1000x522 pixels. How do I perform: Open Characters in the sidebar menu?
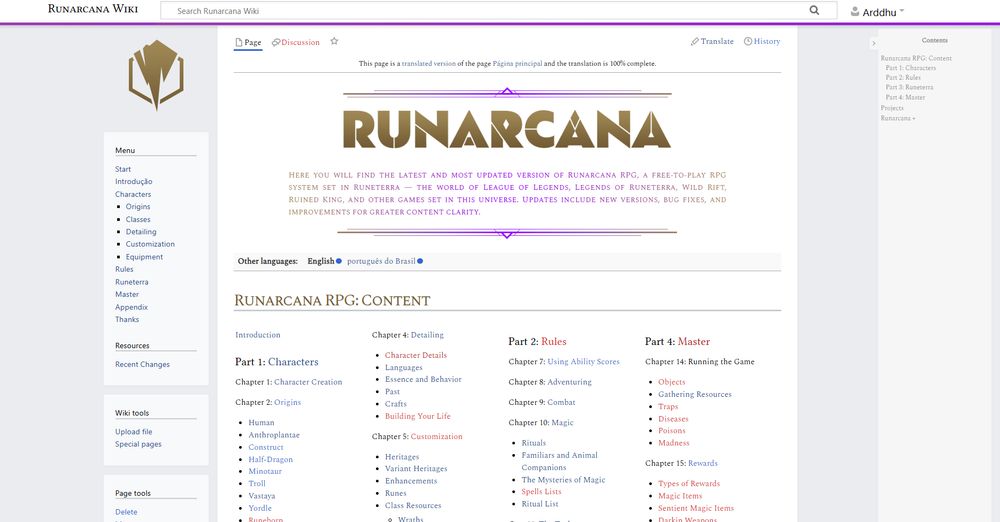click(133, 194)
